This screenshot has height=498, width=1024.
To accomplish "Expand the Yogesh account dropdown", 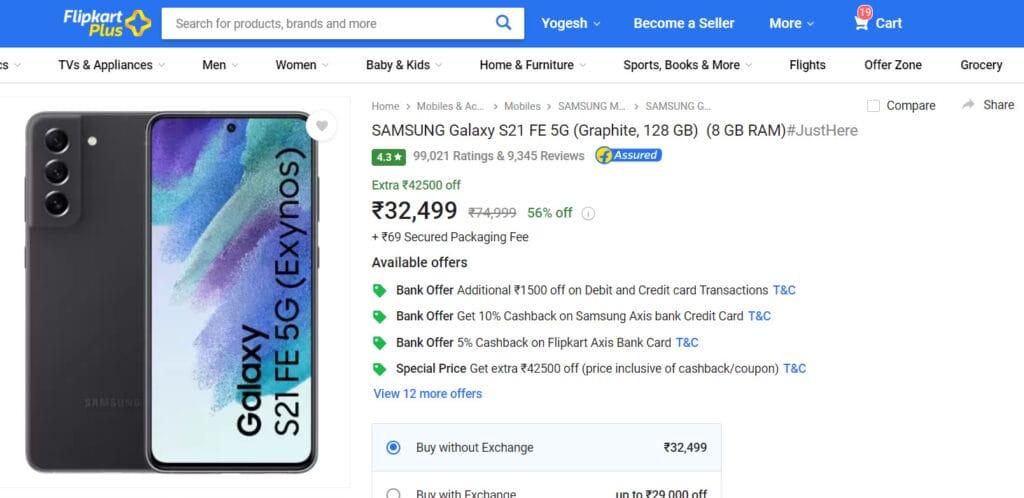I will (x=571, y=23).
